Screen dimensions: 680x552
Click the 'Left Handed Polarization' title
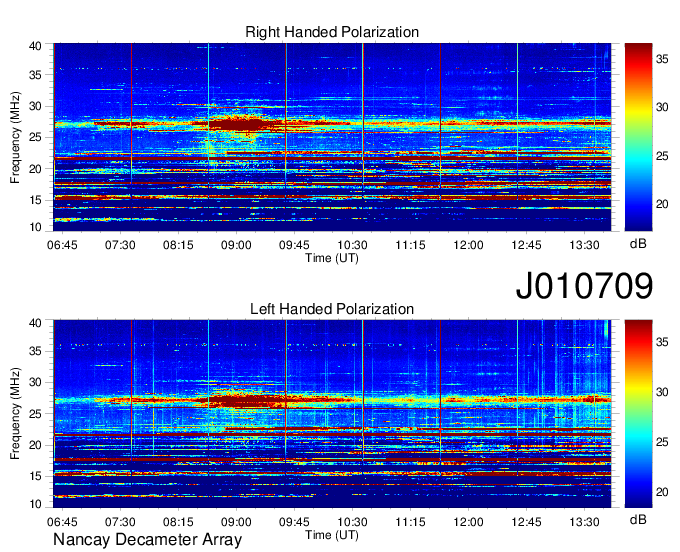pos(332,309)
